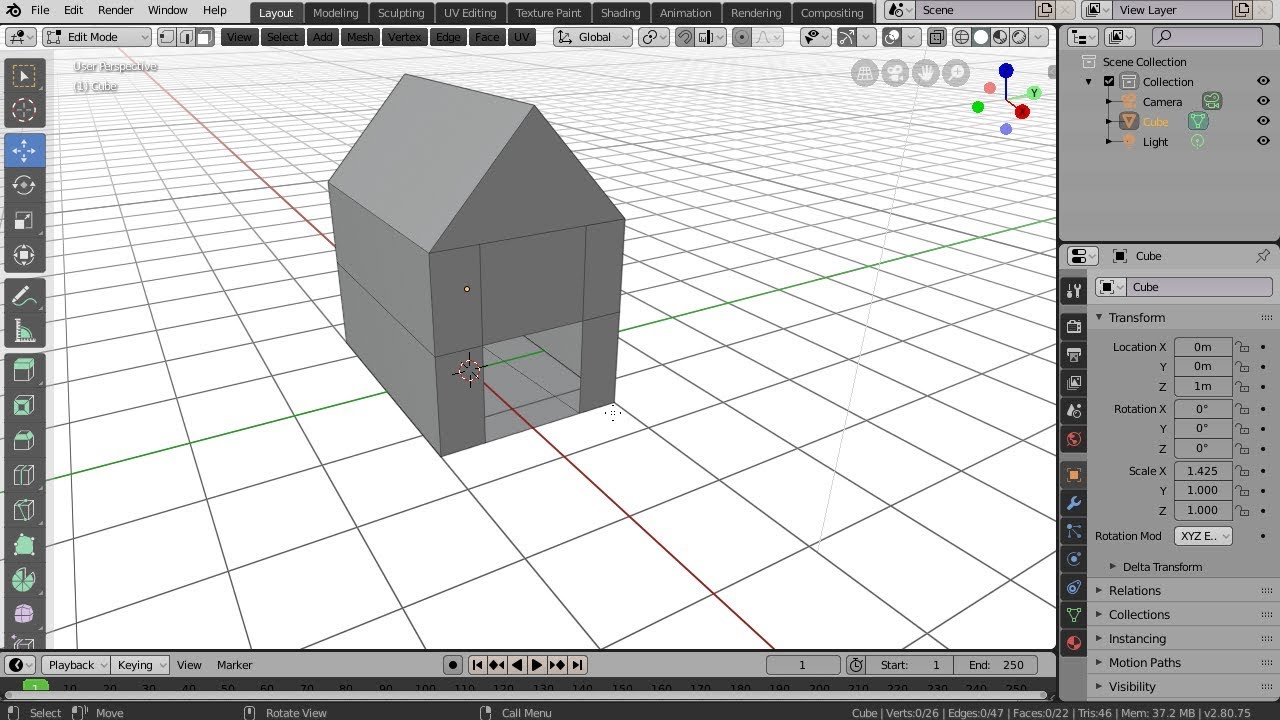Hide Cube object in viewport

(1263, 122)
